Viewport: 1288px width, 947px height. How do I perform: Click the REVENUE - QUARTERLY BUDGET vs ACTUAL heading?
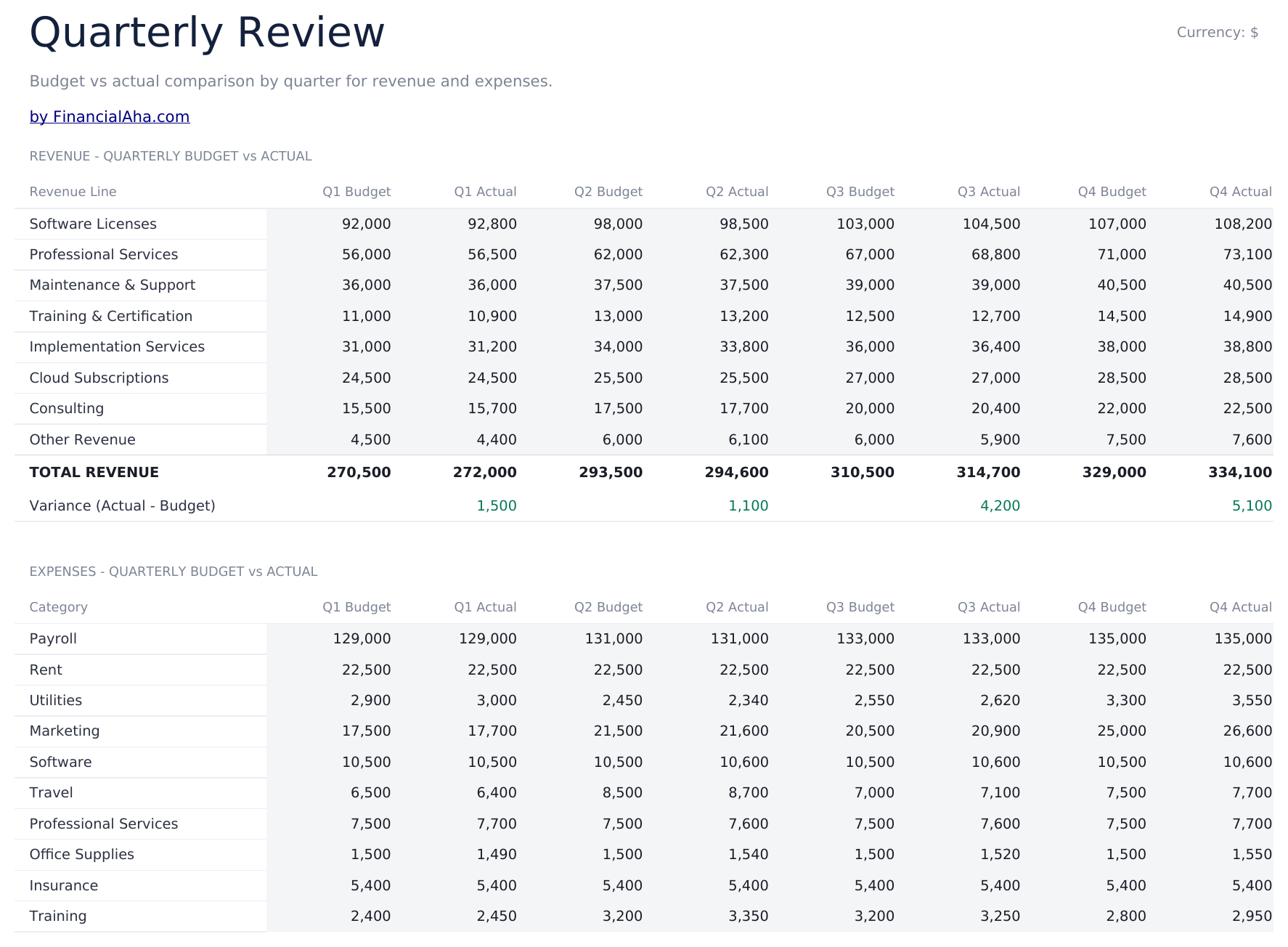click(171, 156)
